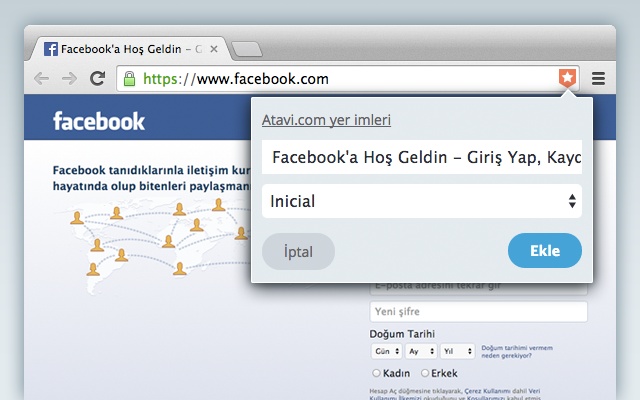Select the Facebook'a Hoş Geldin tab

pyautogui.click(x=128, y=49)
